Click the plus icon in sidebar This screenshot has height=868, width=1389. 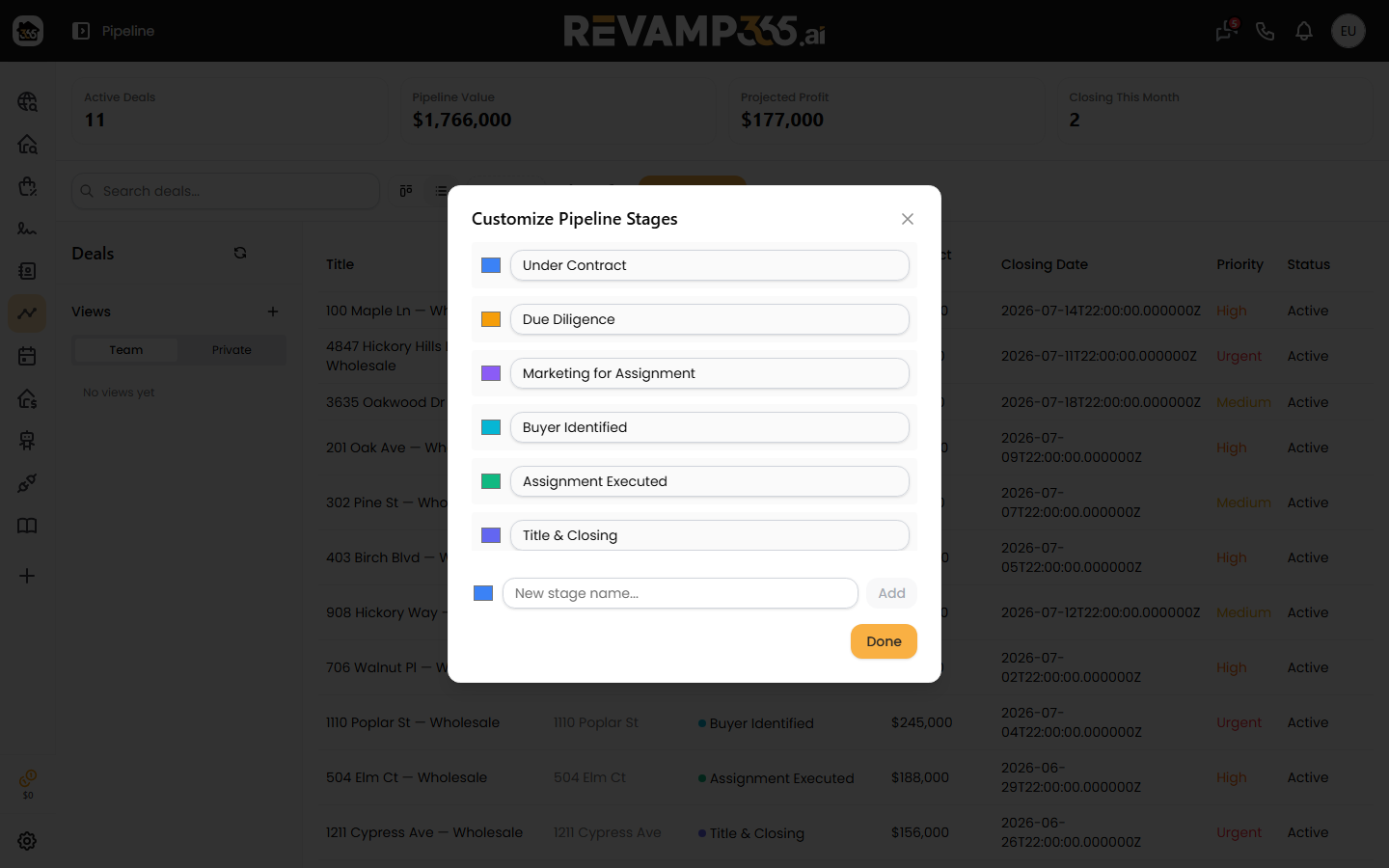[27, 576]
